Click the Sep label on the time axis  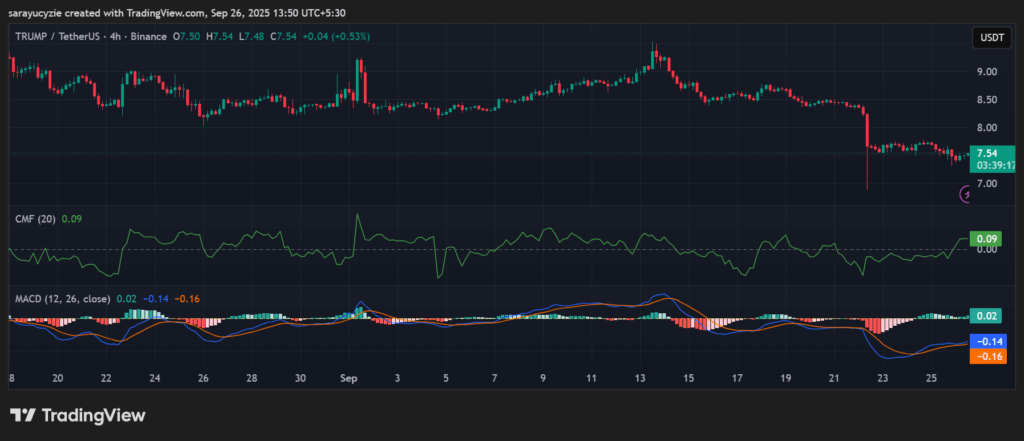[349, 379]
